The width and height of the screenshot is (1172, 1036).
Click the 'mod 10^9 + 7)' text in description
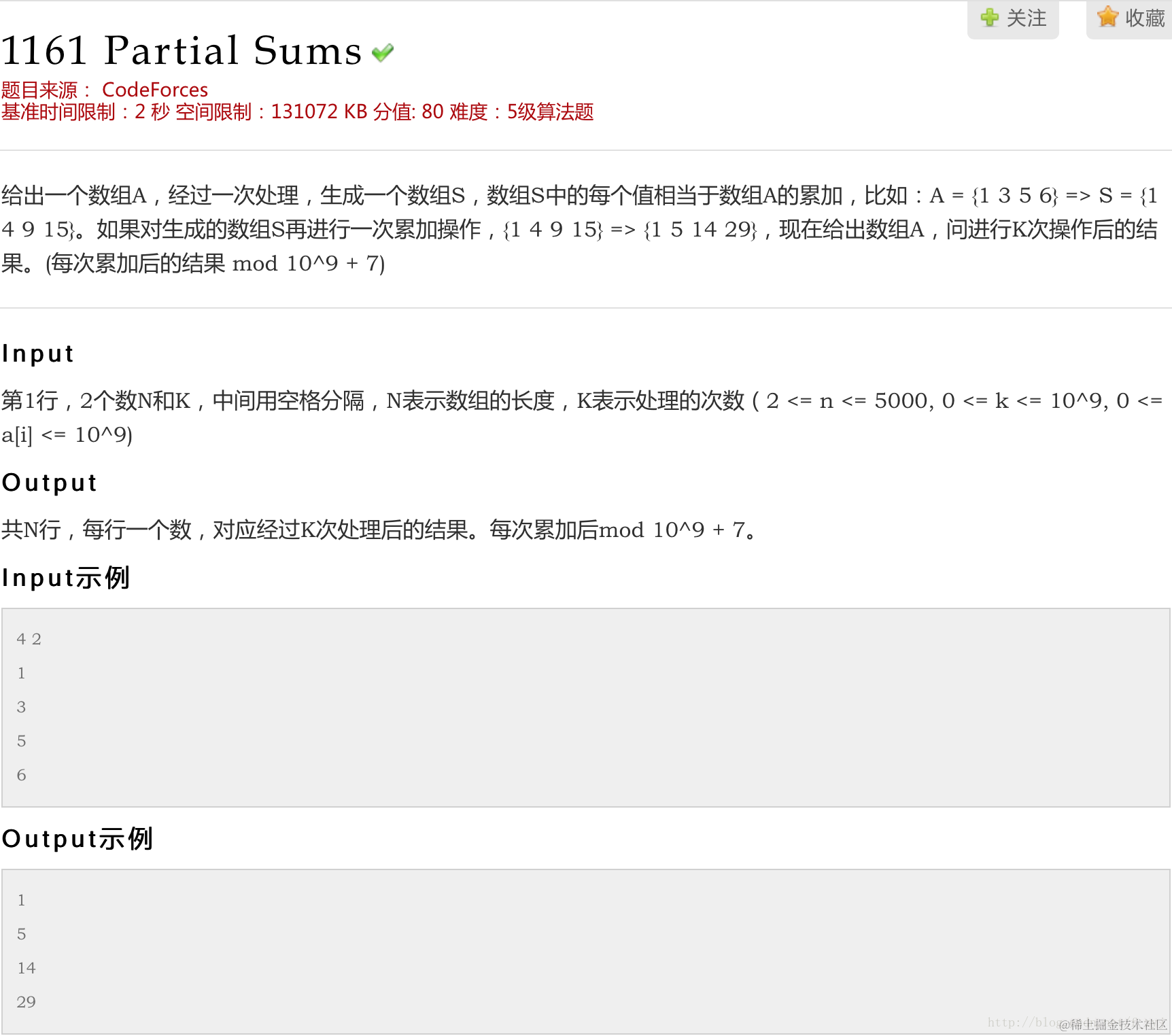point(309,264)
